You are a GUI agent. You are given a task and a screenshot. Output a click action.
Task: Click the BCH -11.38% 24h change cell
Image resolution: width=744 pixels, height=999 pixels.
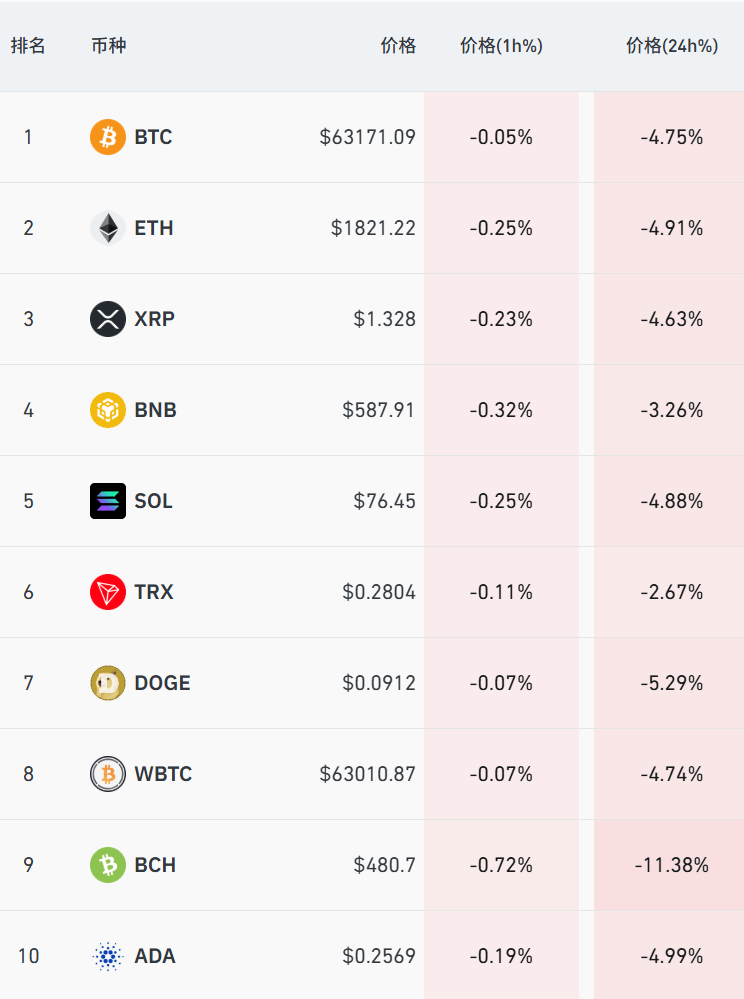[672, 865]
